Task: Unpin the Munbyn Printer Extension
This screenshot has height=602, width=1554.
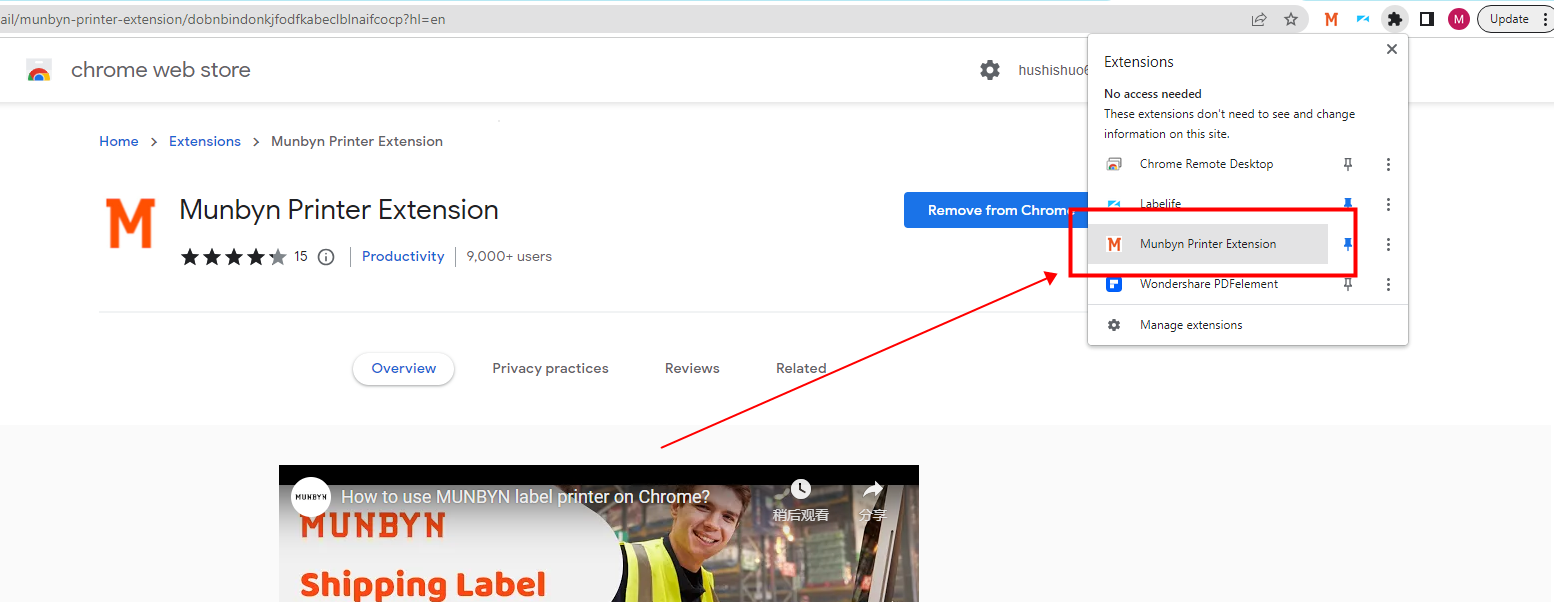Action: (1348, 244)
